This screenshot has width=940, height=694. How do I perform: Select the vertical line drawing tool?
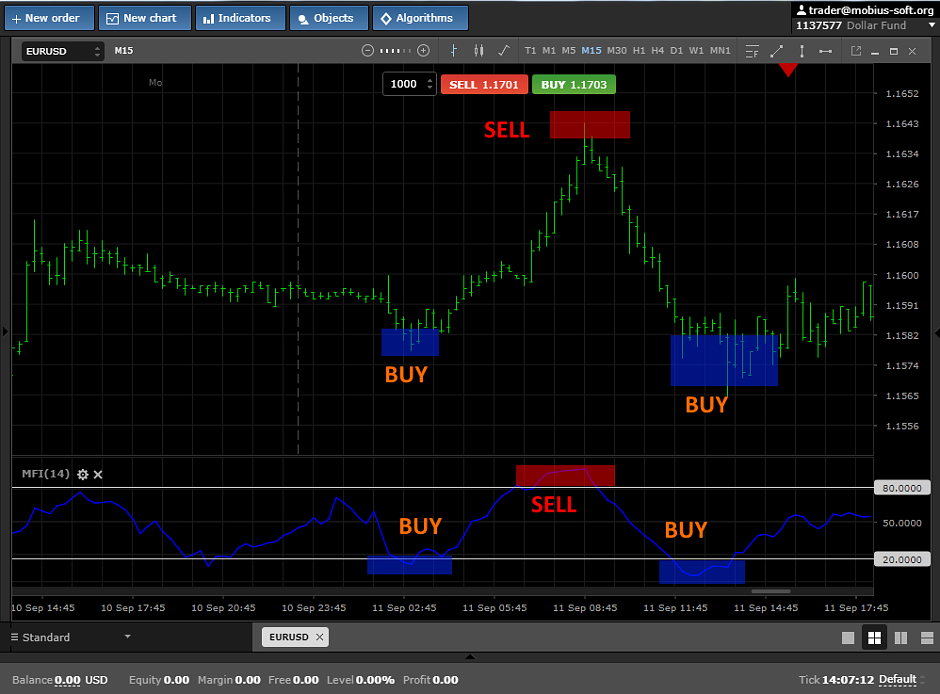click(x=802, y=52)
